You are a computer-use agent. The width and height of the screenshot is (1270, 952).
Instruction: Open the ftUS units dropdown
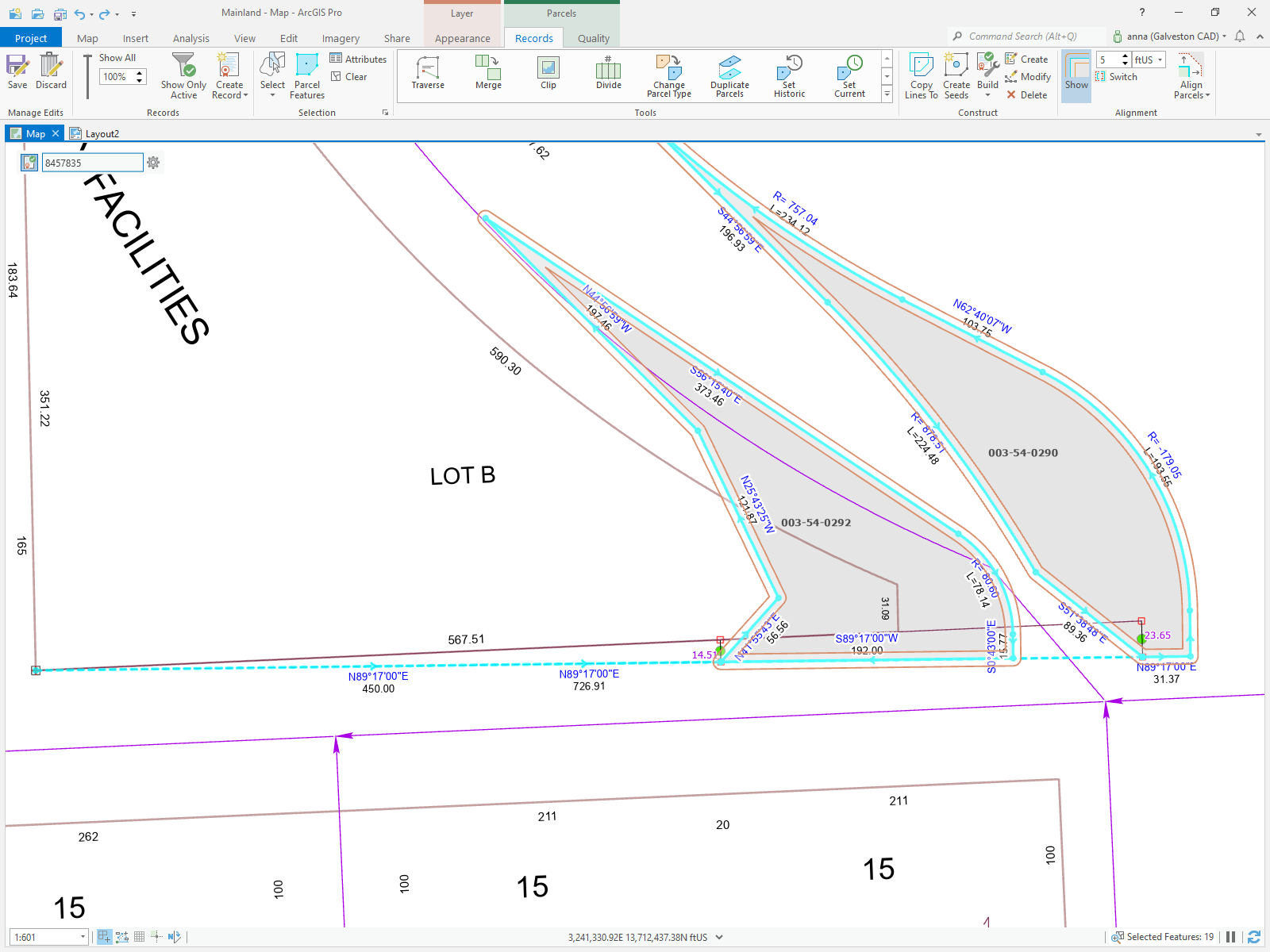pos(1149,59)
